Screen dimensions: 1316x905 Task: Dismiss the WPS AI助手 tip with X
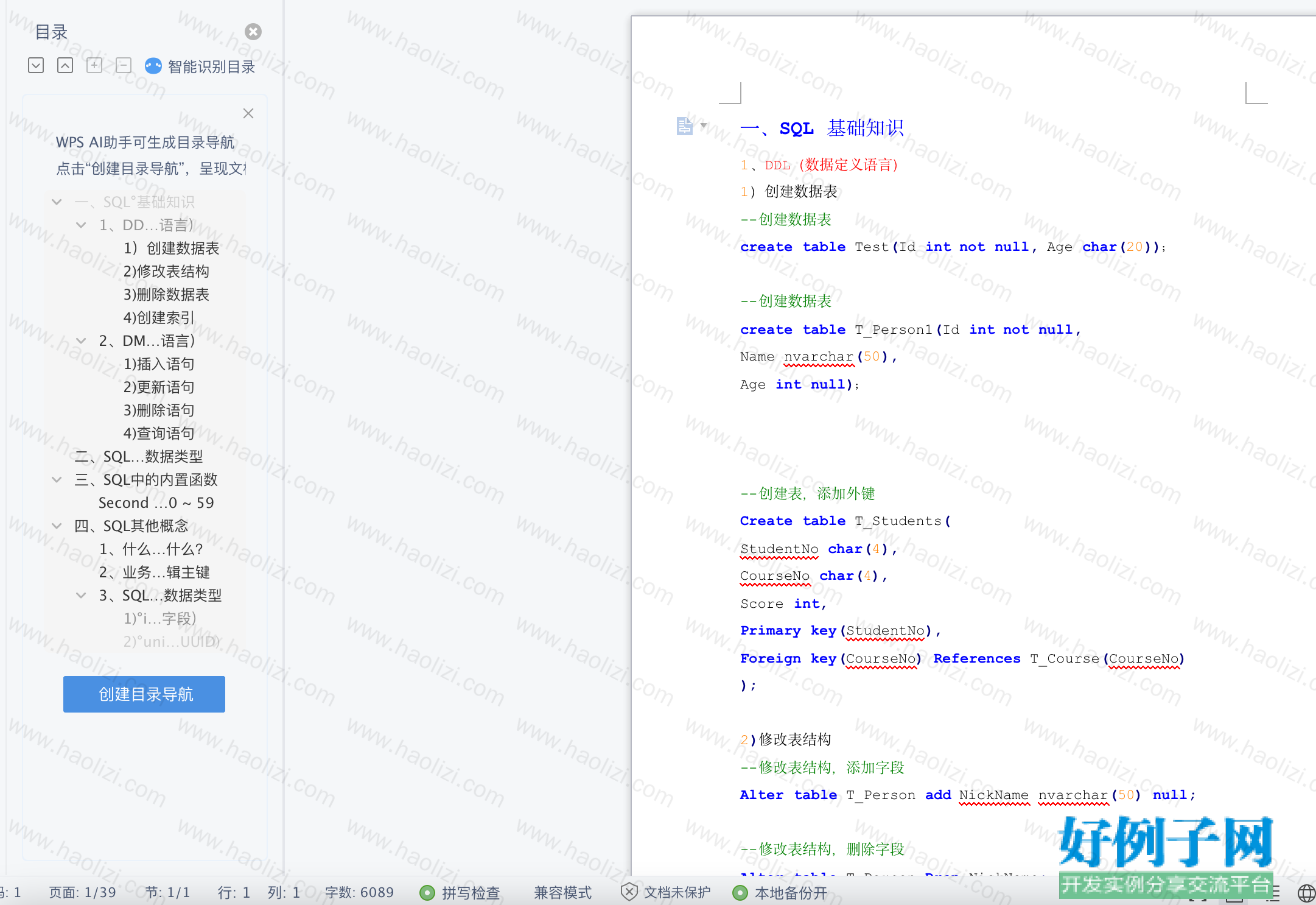pos(248,113)
